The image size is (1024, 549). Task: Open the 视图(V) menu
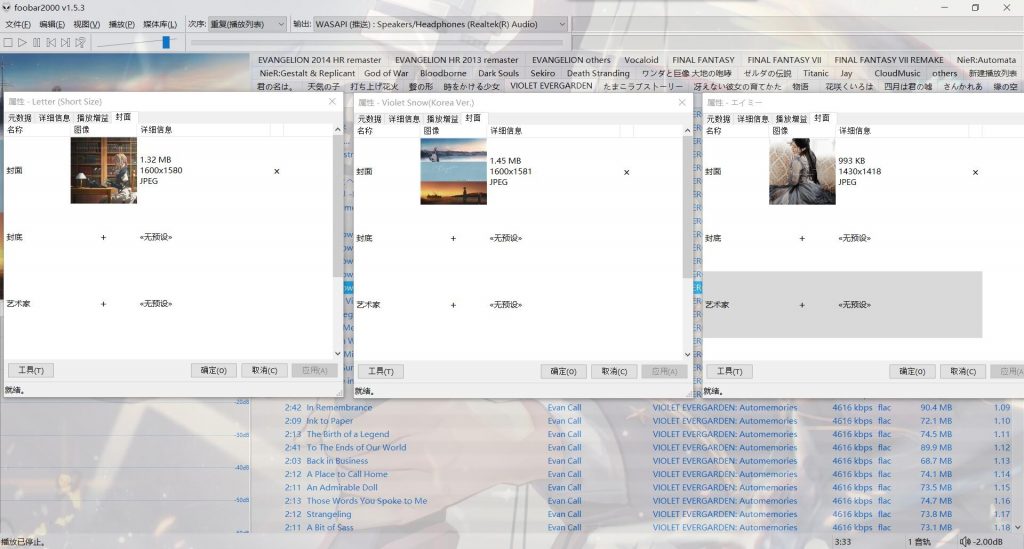87,24
